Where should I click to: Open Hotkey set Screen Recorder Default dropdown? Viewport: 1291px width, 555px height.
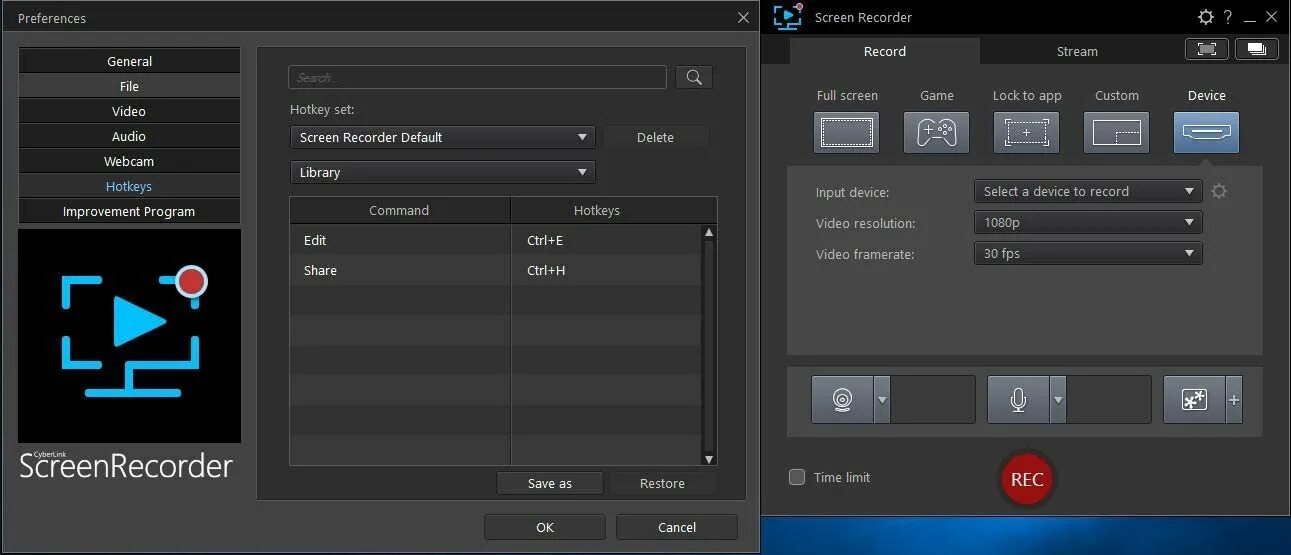click(443, 137)
